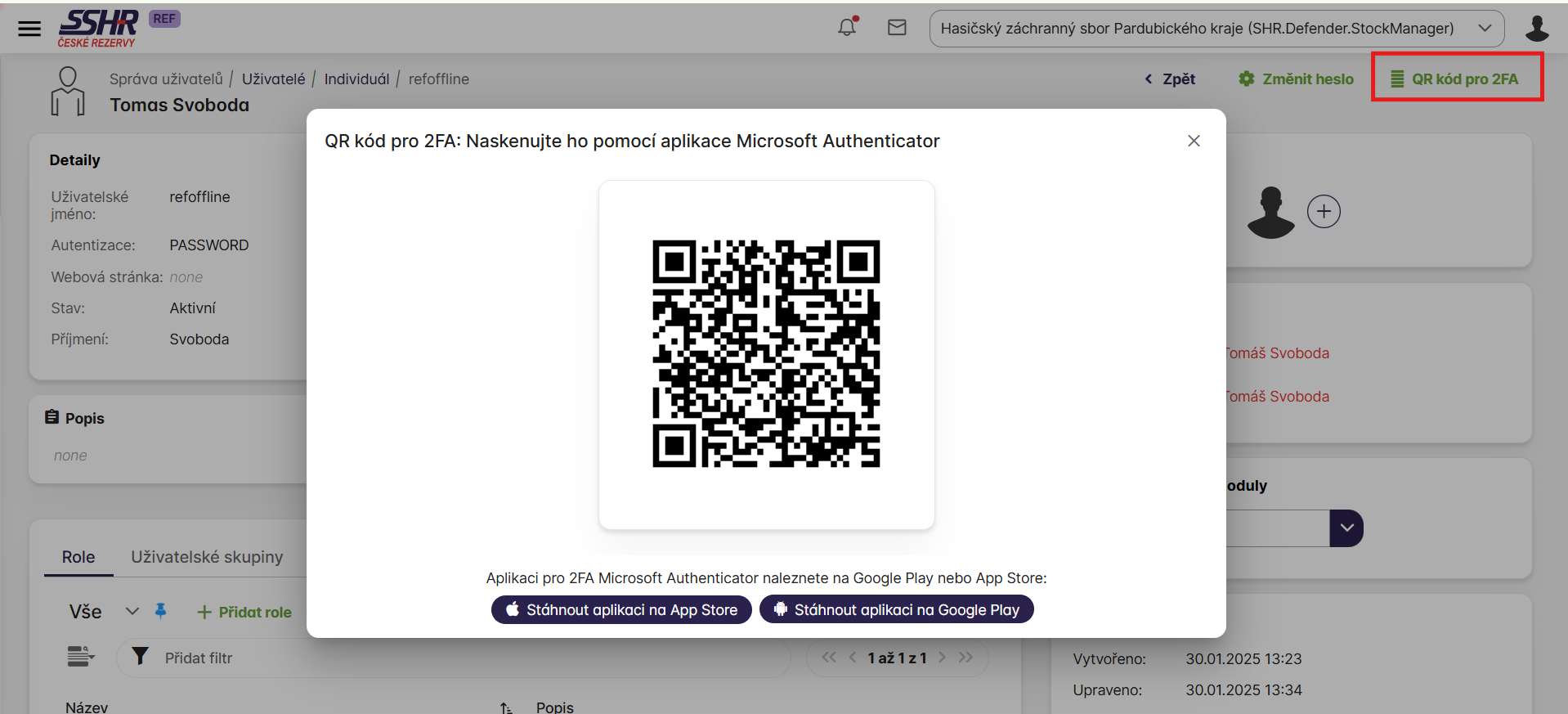Click QR kód pro 2FA button
This screenshot has height=714, width=1568.
[x=1455, y=79]
